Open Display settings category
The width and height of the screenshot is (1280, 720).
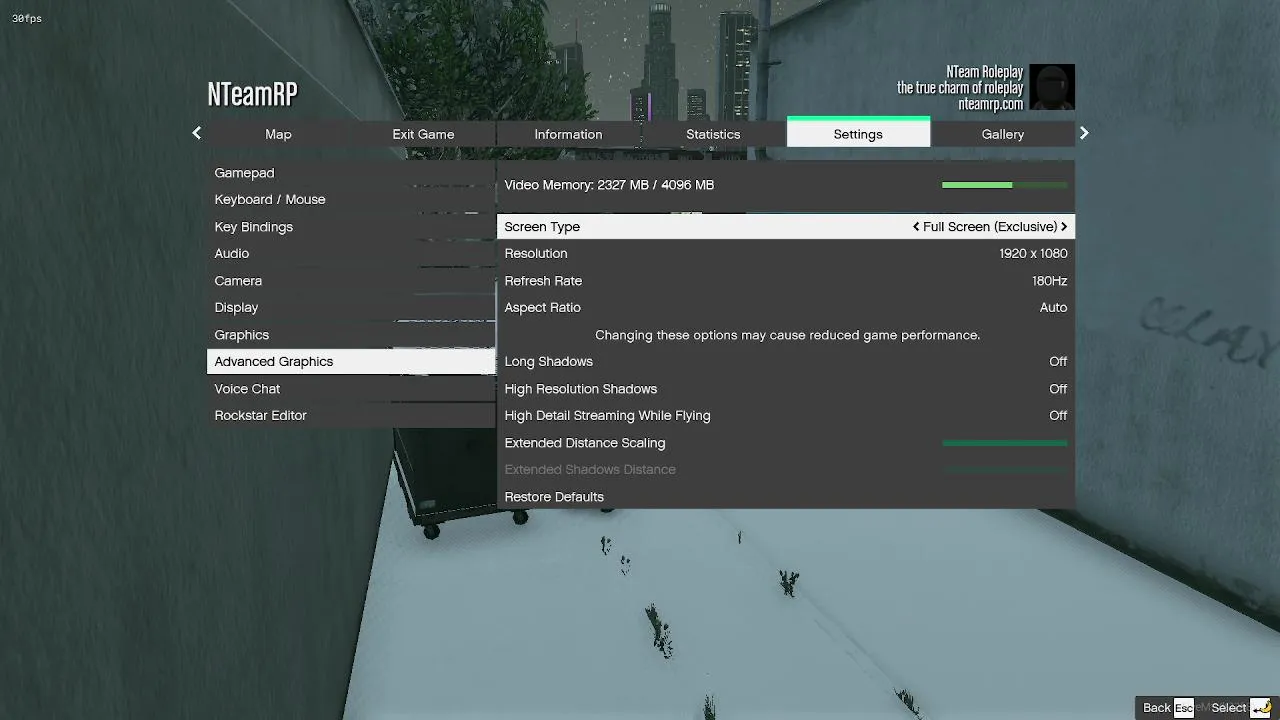click(x=351, y=308)
